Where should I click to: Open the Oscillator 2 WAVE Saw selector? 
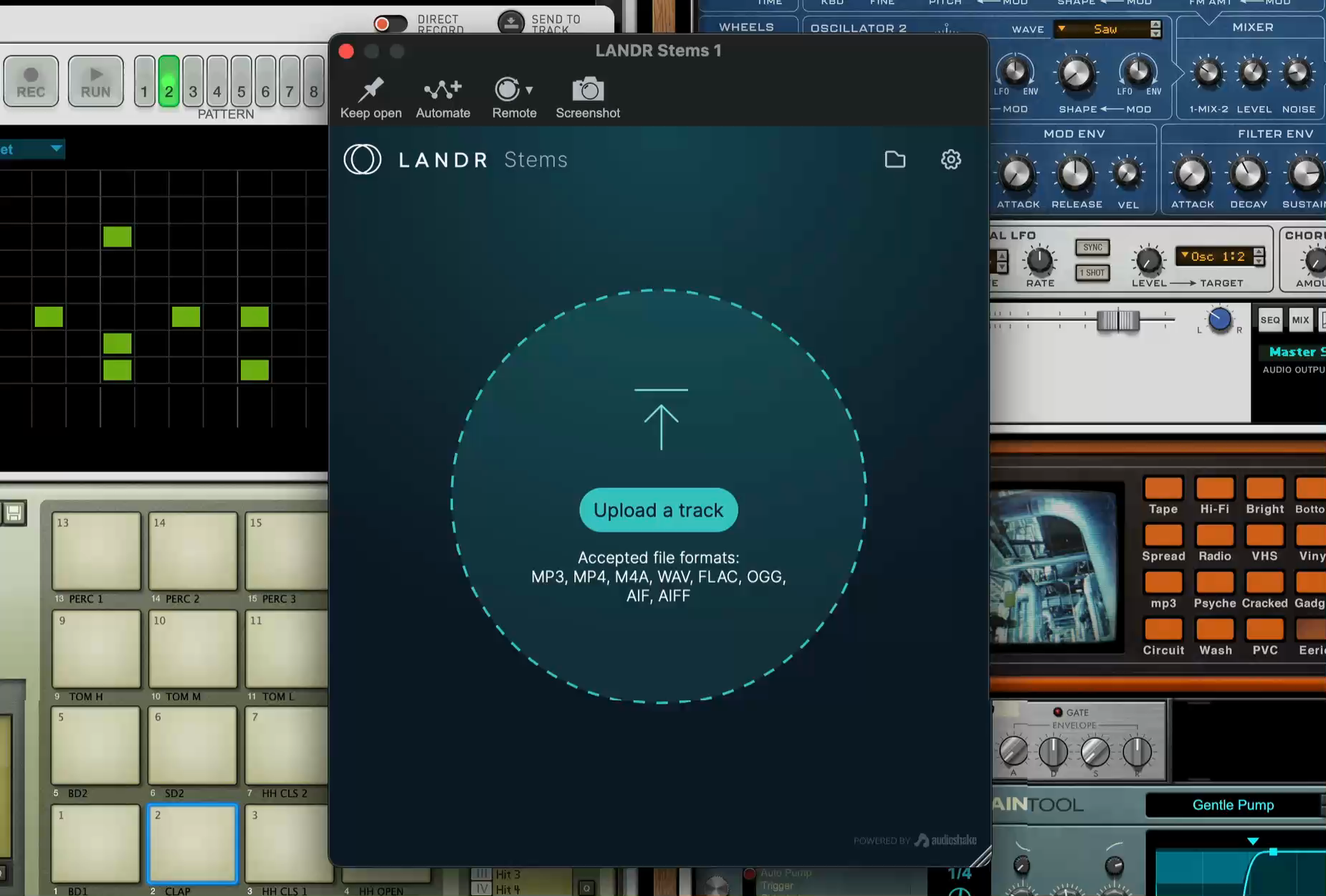click(x=1100, y=29)
